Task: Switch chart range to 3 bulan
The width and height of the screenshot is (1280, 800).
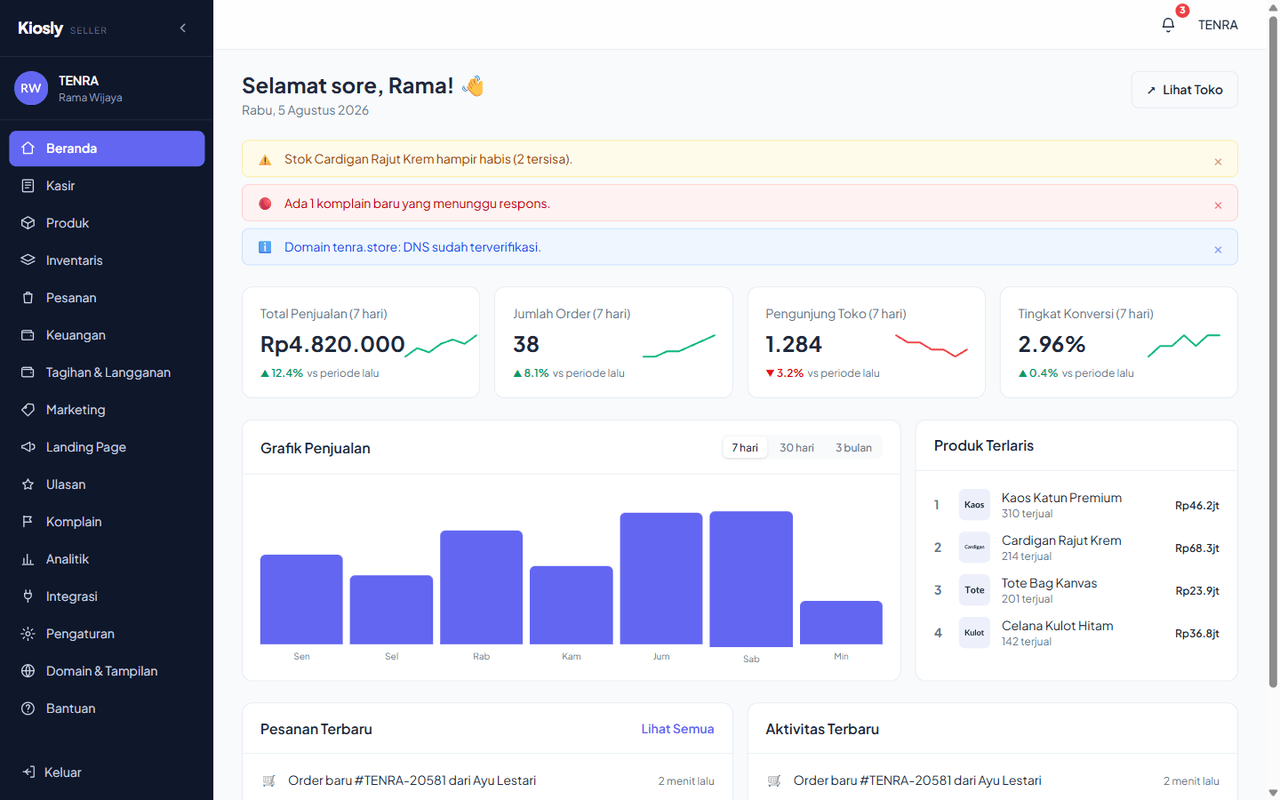Action: click(x=854, y=448)
